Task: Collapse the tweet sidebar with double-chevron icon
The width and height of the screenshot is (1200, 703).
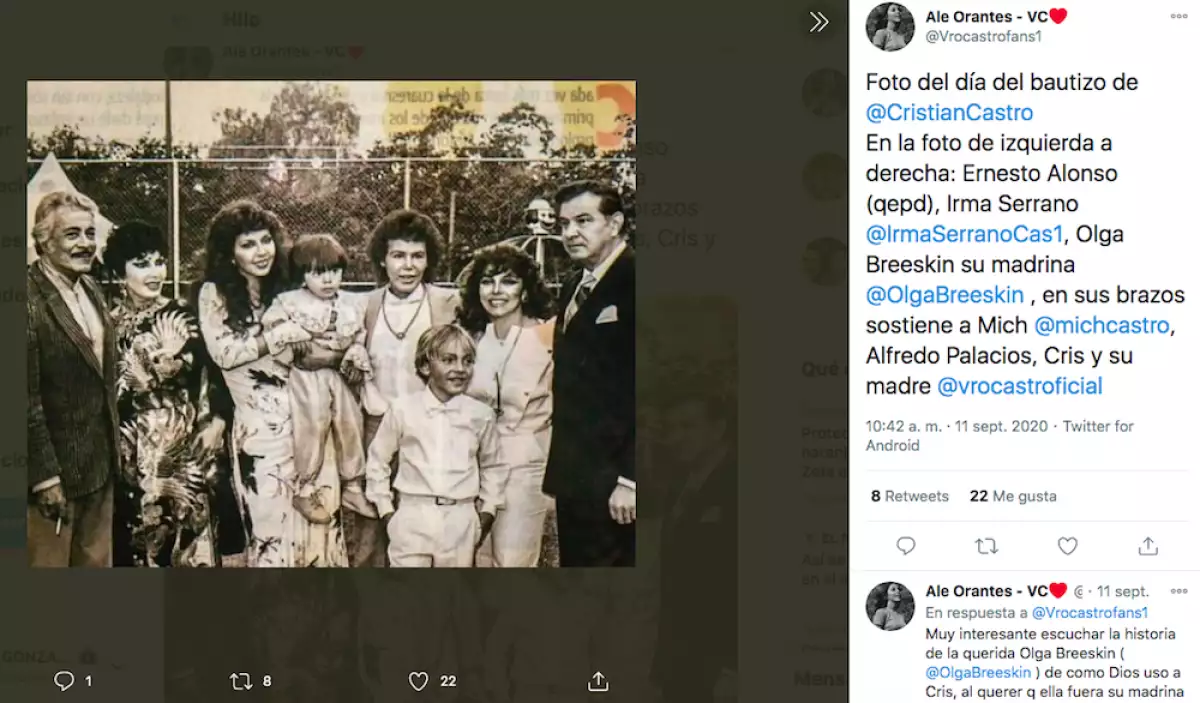Action: 819,23
